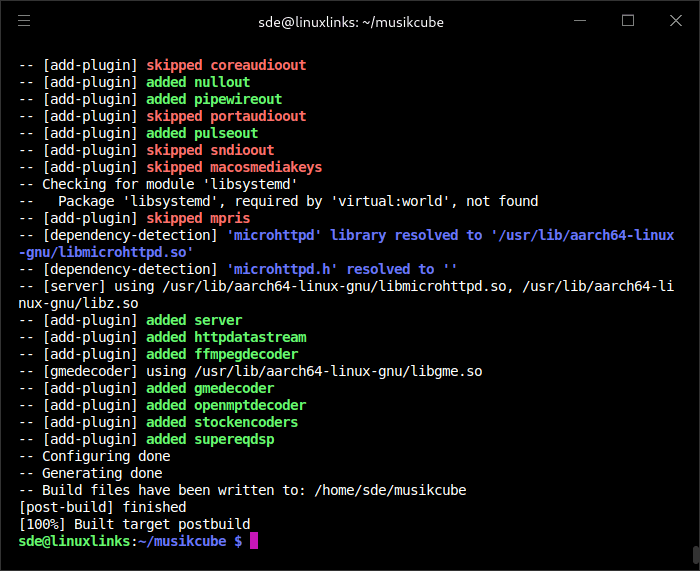Click 'skipped coreaudioout' line
Screen dimensions: 700x571
point(162,65)
